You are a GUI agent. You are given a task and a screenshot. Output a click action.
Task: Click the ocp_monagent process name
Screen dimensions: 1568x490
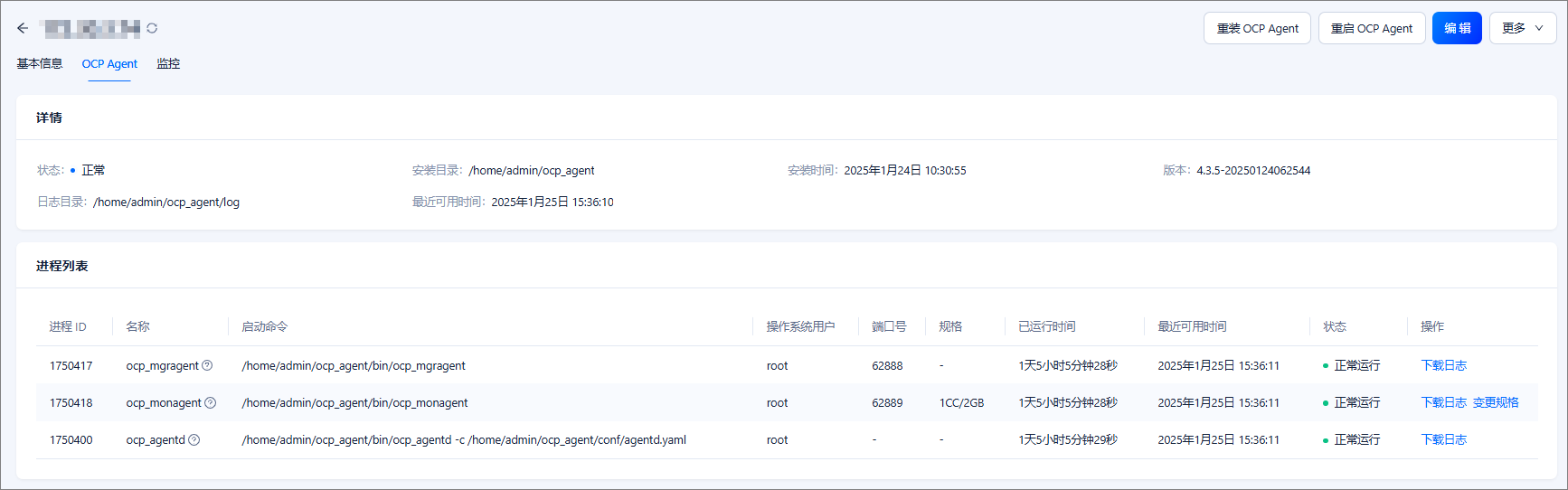(164, 402)
